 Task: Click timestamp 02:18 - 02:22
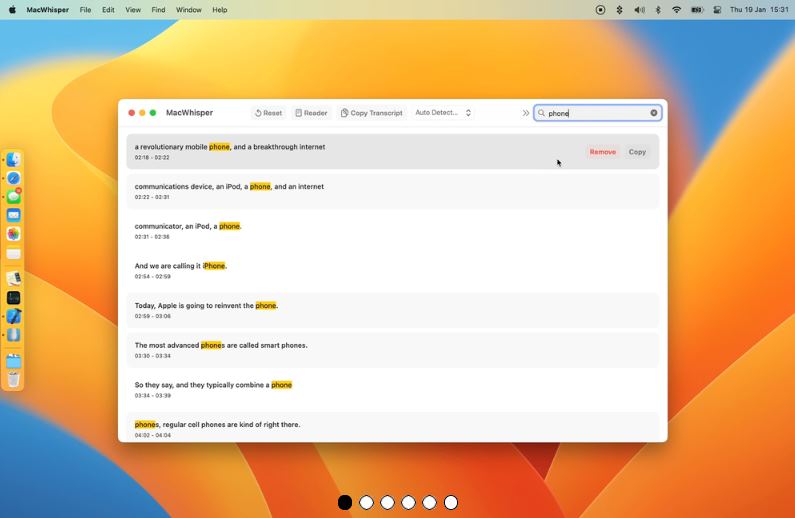click(152, 158)
